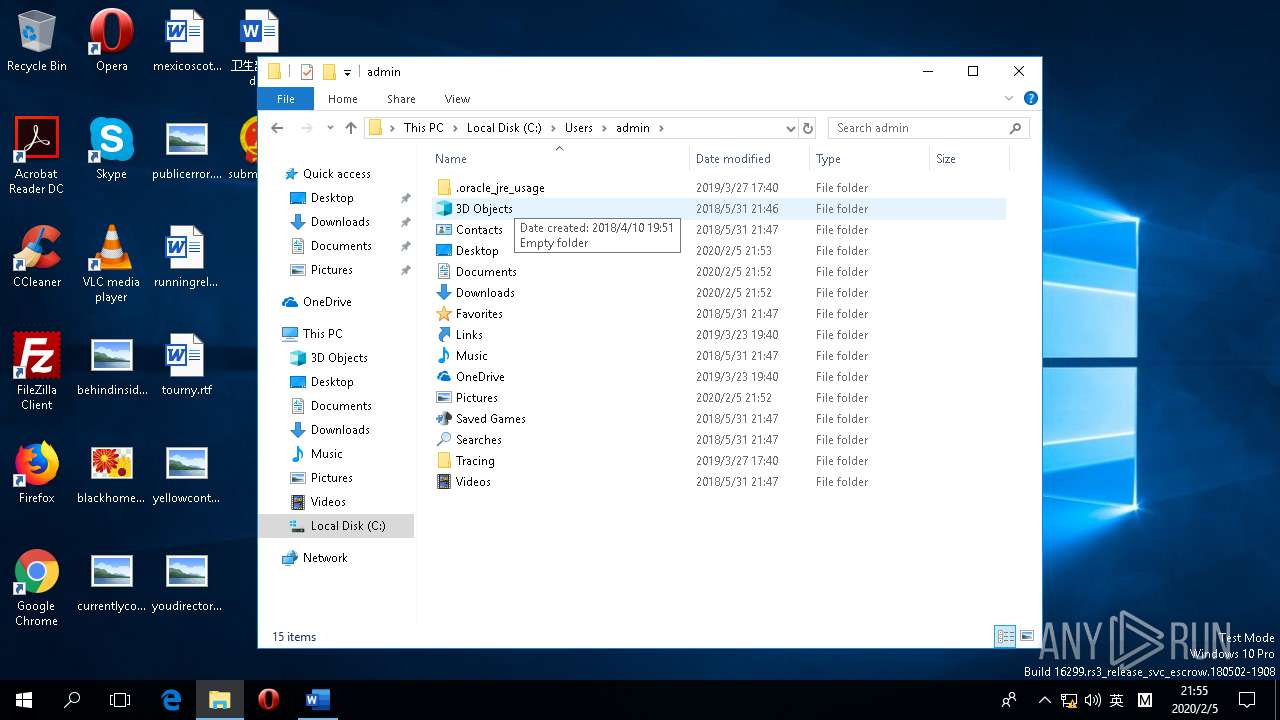
Task: Open Acrobat Reader DC desktop shortcut
Action: (x=37, y=155)
